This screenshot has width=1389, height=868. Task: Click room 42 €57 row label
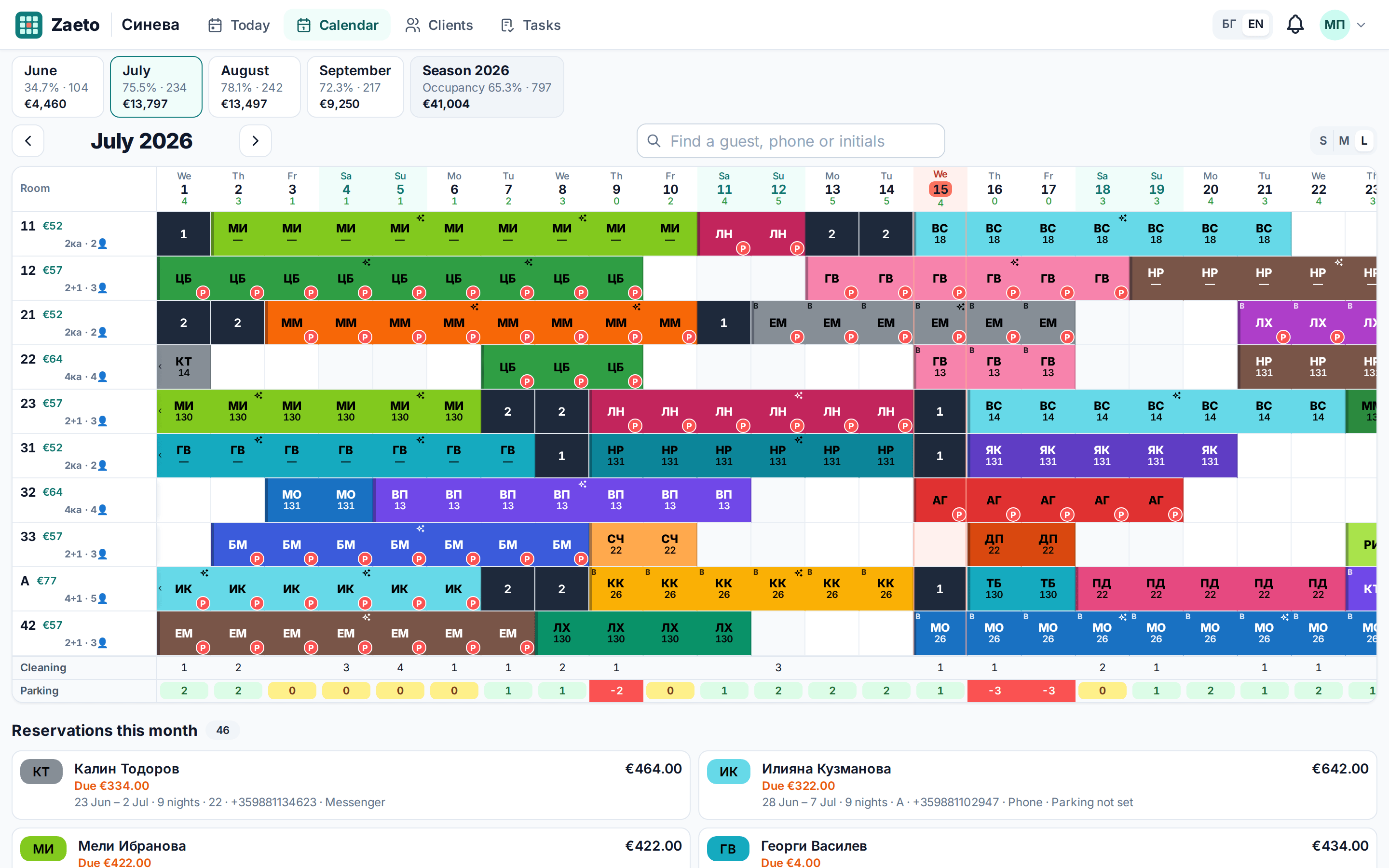pos(84,633)
